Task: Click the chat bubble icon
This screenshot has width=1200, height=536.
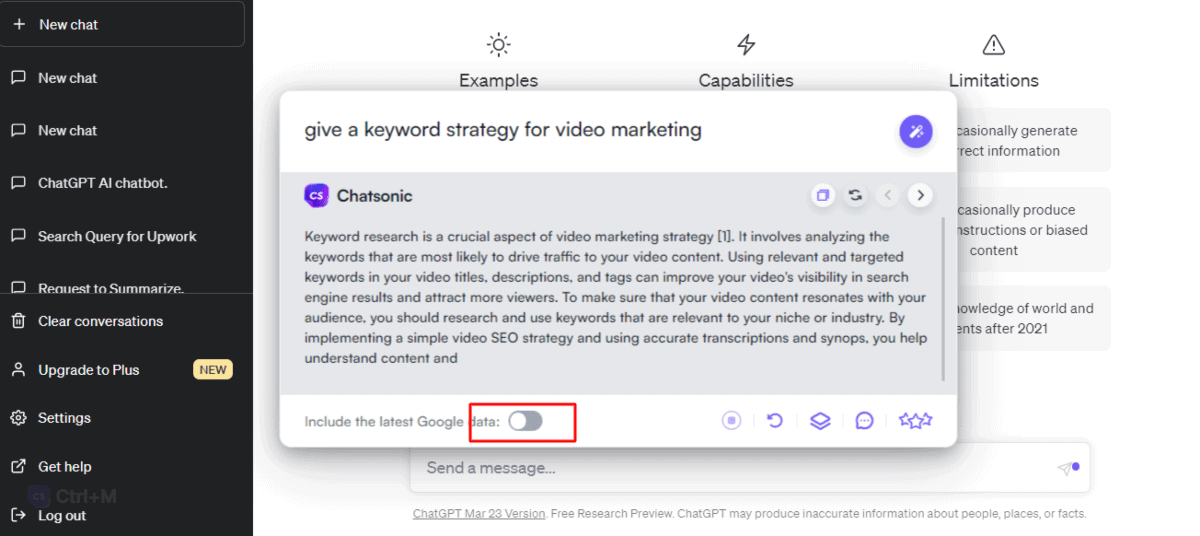Action: pyautogui.click(x=865, y=421)
